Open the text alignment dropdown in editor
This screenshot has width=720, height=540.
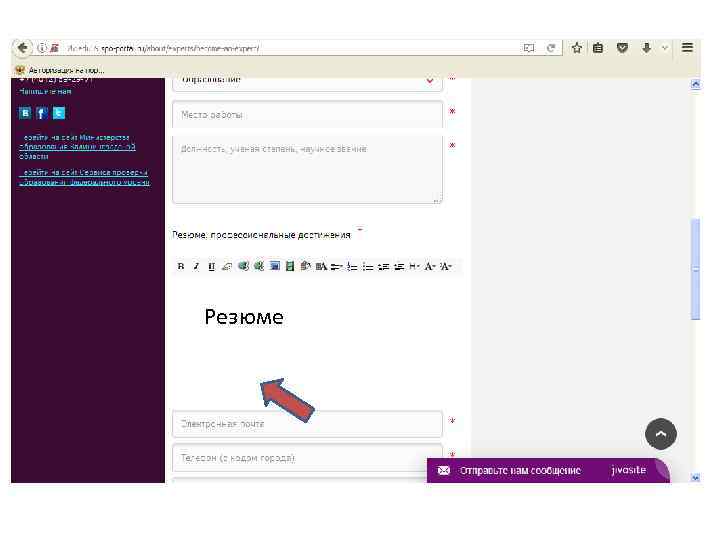(x=337, y=266)
